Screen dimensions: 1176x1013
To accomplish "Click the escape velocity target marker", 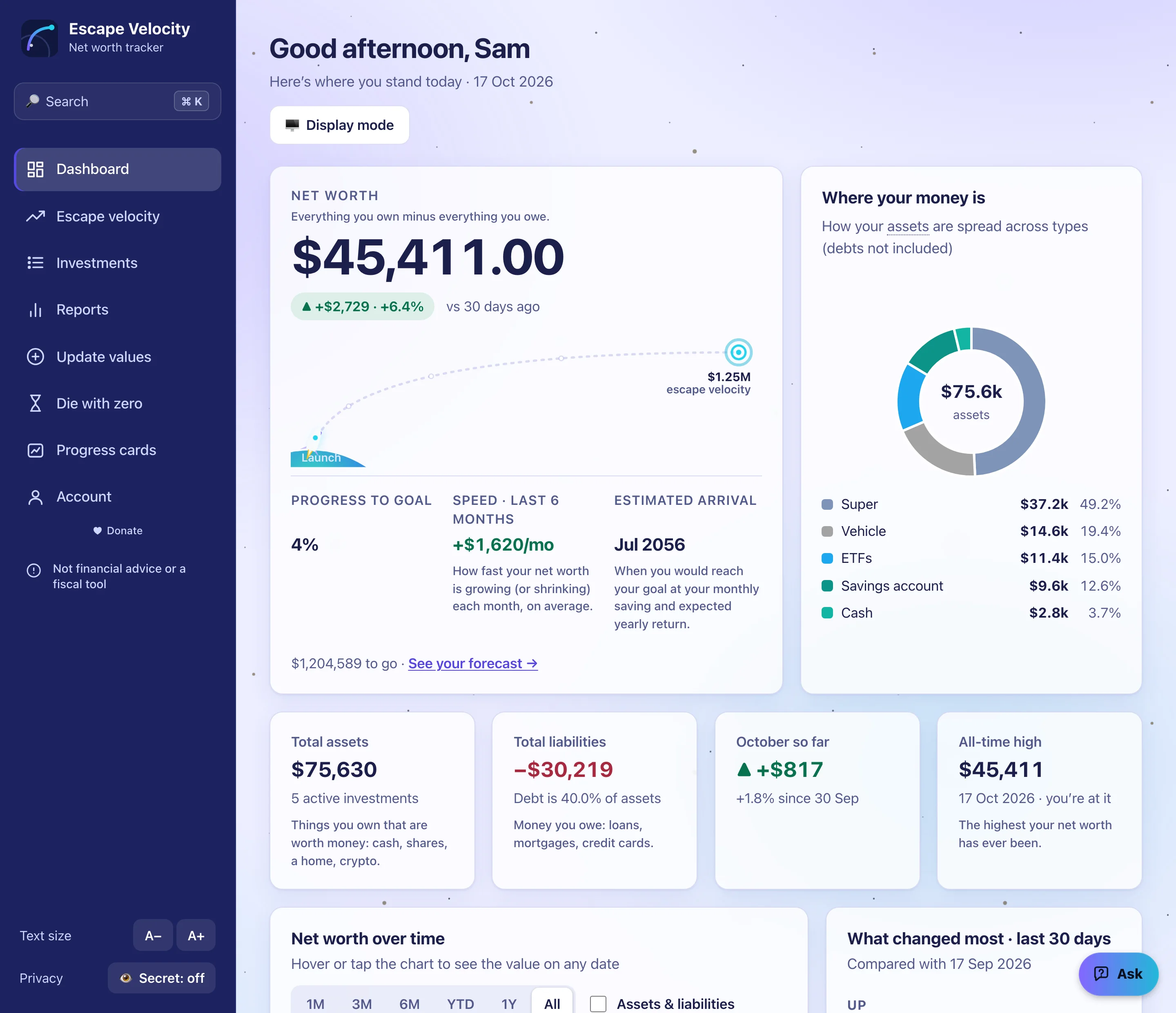I will 738,353.
